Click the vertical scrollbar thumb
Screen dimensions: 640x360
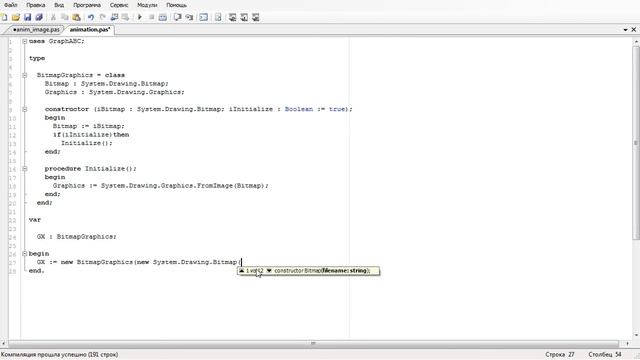[x=636, y=143]
